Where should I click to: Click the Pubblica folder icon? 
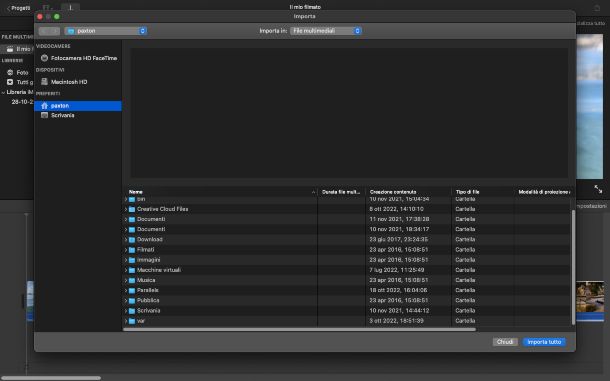(x=132, y=300)
